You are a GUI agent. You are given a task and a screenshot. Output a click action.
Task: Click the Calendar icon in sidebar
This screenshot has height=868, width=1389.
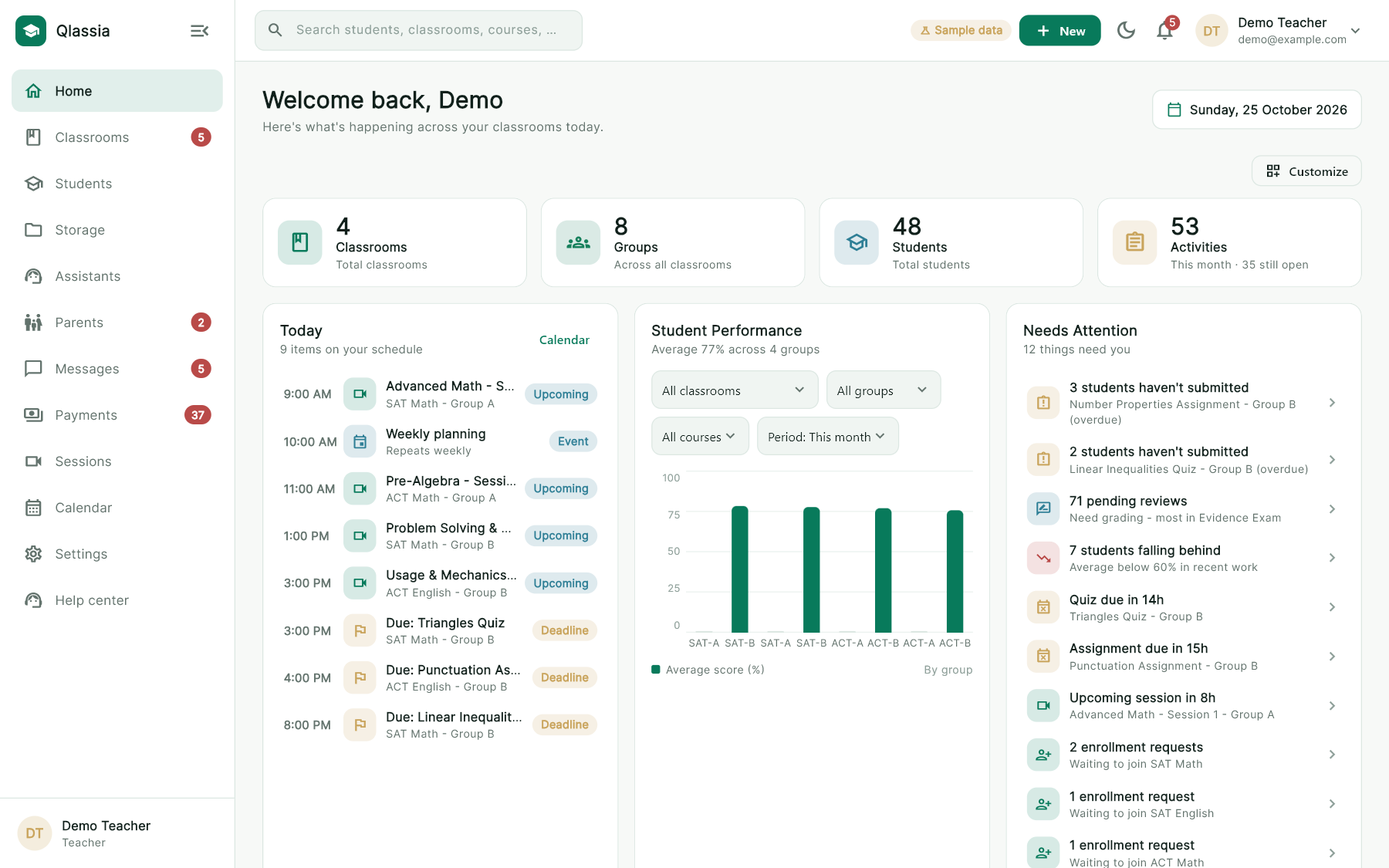[x=33, y=508]
